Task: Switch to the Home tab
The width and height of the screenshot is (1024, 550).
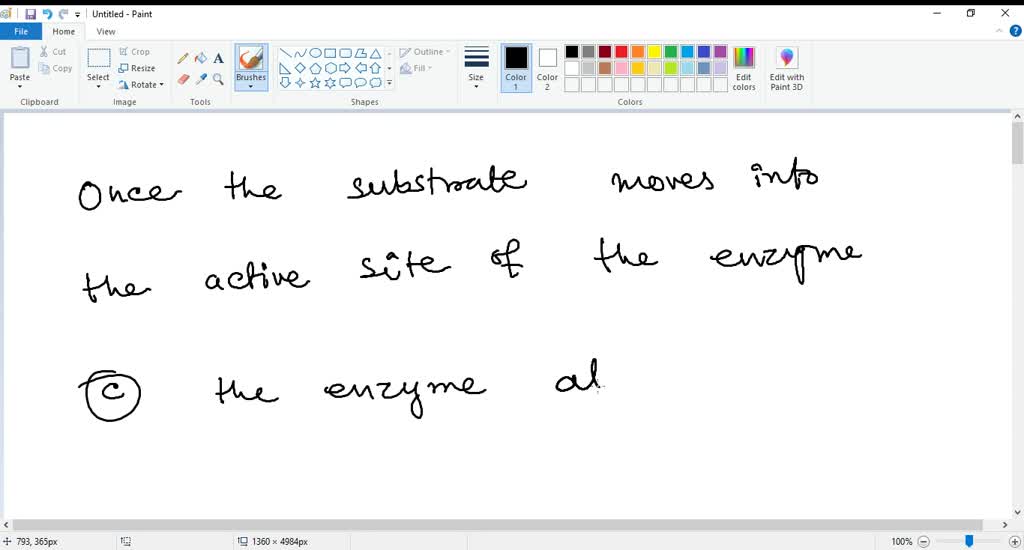Action: 63,31
